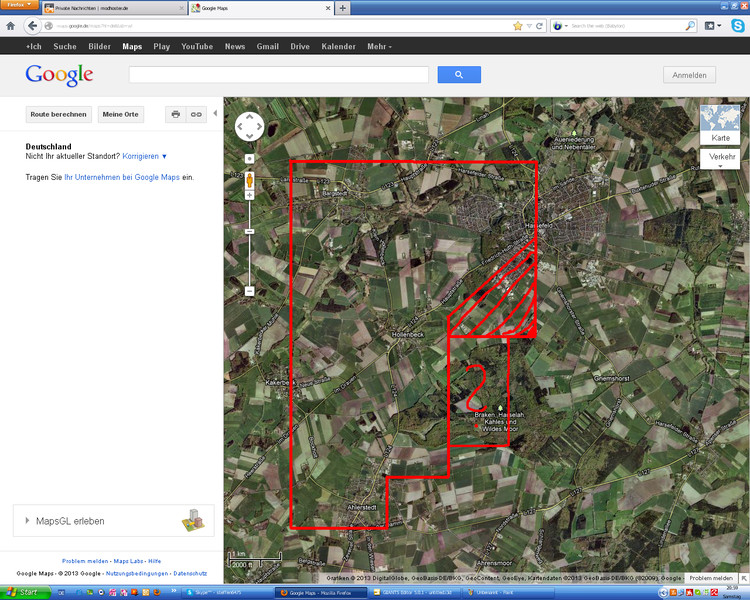
Task: Collapse overview map arrow at bottom-right corner
Action: (x=745, y=578)
